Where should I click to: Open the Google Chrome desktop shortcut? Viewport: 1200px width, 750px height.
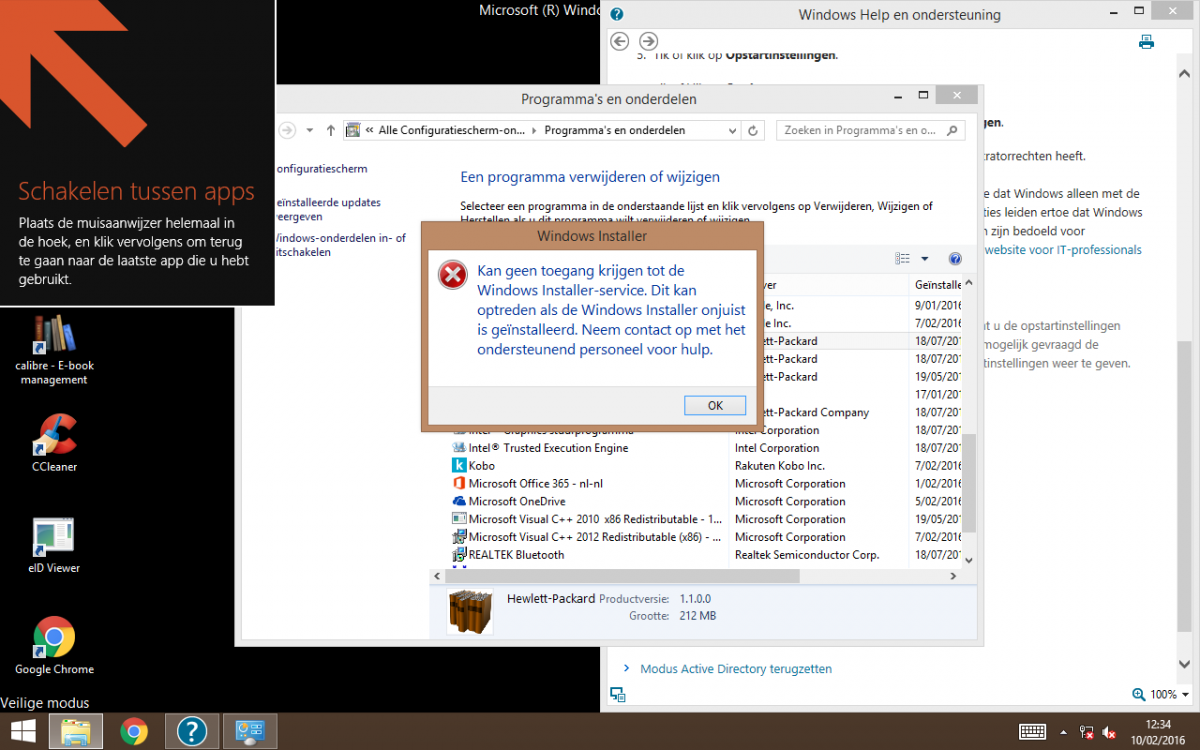[x=54, y=645]
